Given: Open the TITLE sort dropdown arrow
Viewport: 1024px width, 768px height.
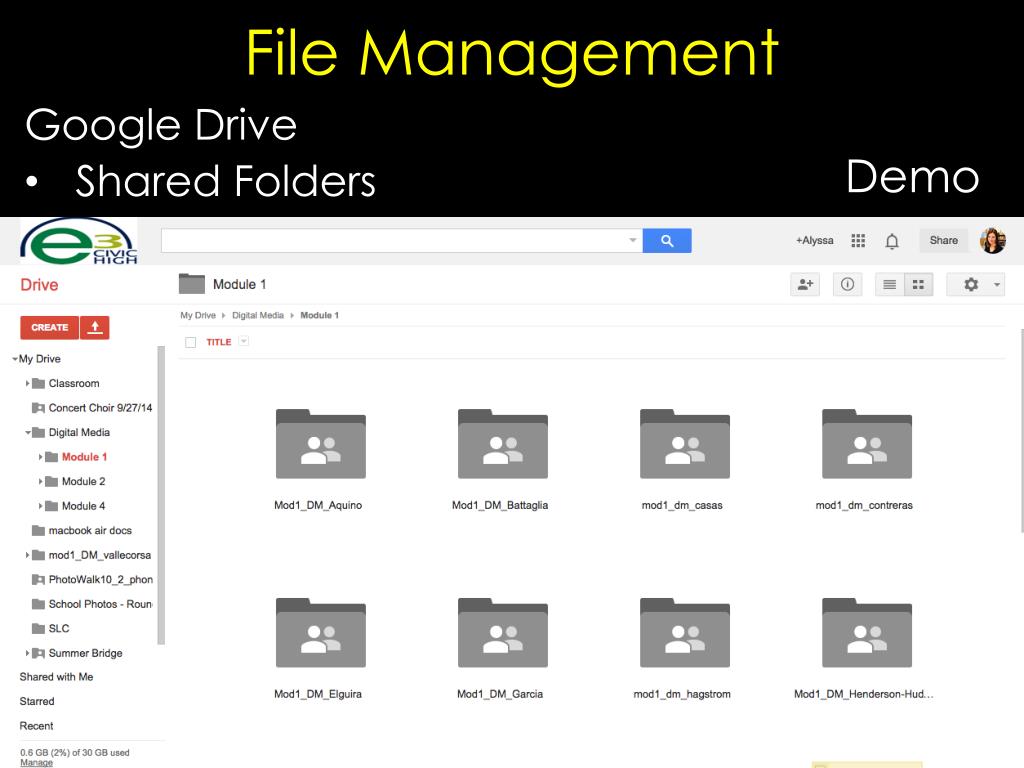Looking at the screenshot, I should point(244,341).
